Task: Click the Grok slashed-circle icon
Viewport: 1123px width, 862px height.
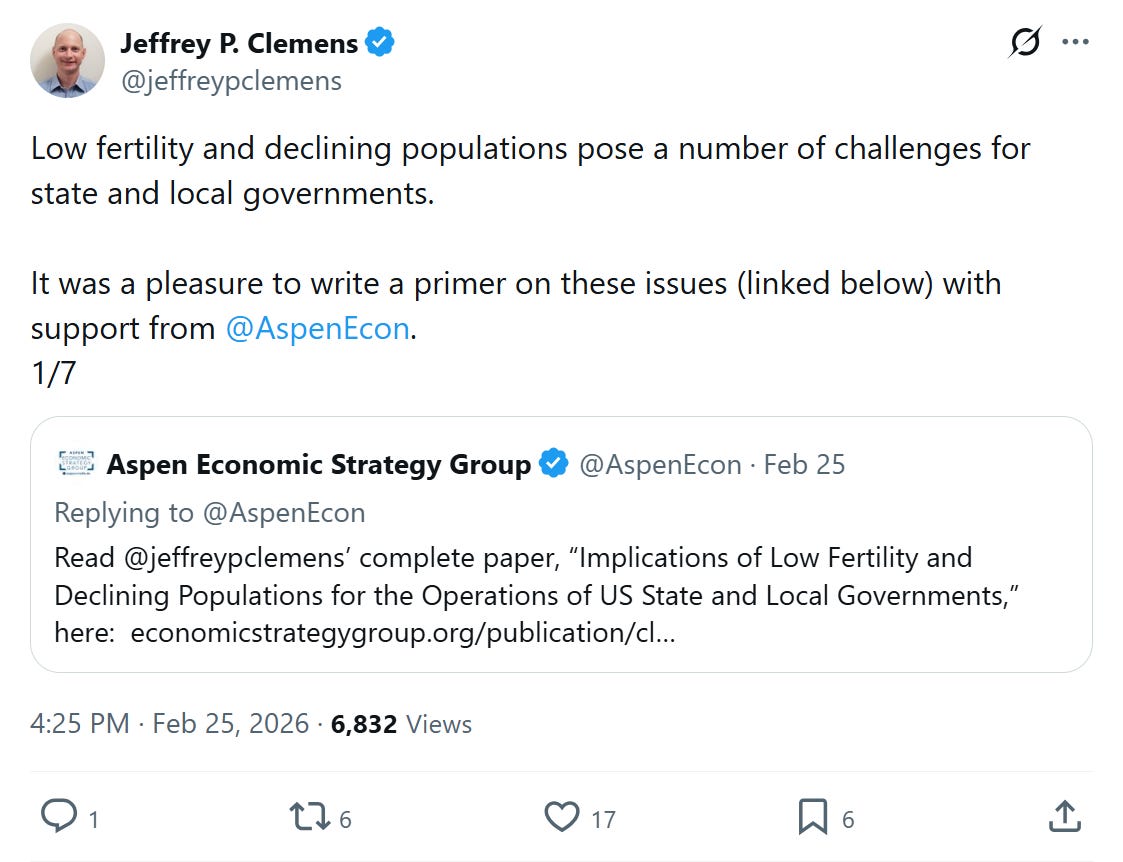Action: click(1025, 43)
